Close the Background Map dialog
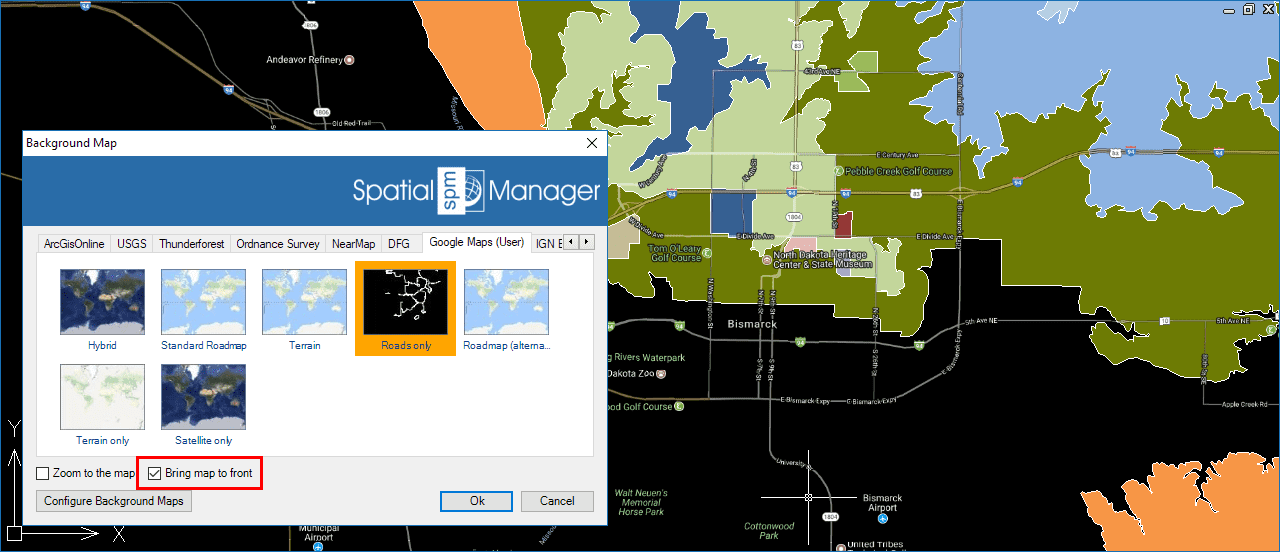The height and width of the screenshot is (552, 1280). coord(593,143)
